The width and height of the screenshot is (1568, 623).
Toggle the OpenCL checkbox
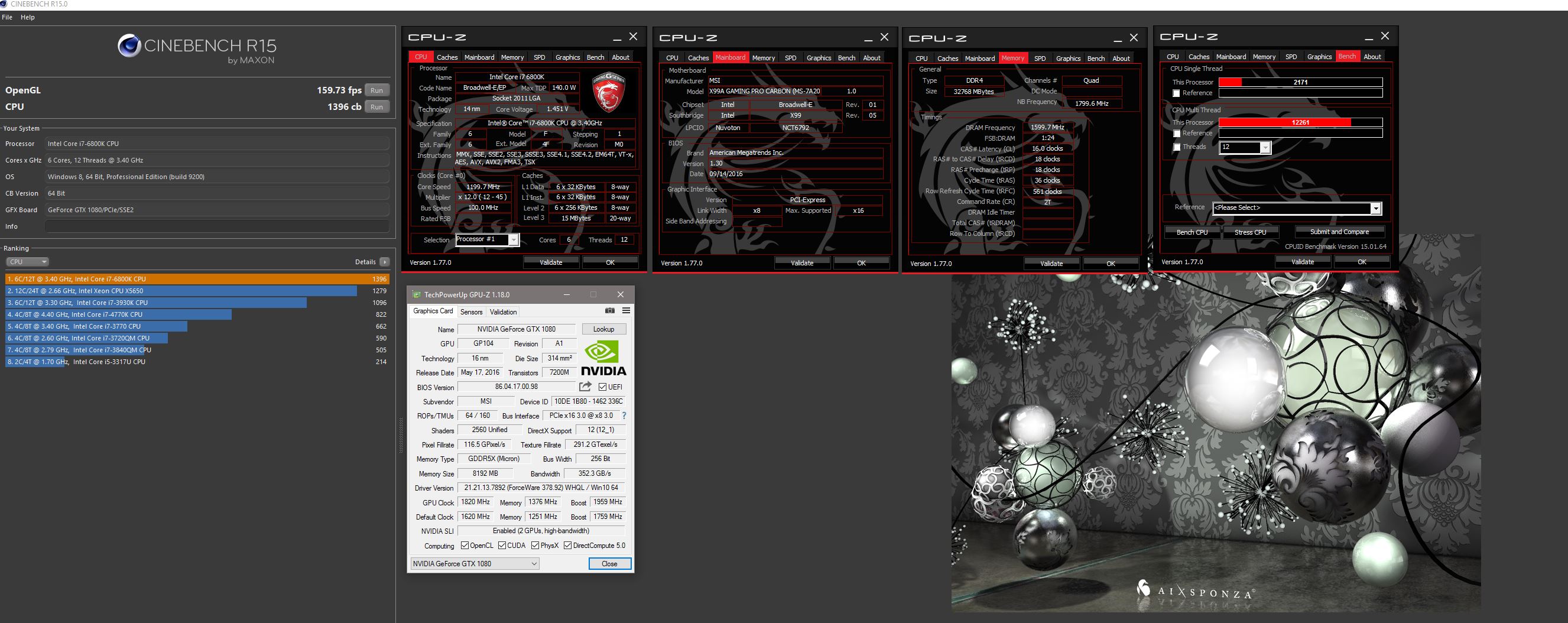click(465, 546)
